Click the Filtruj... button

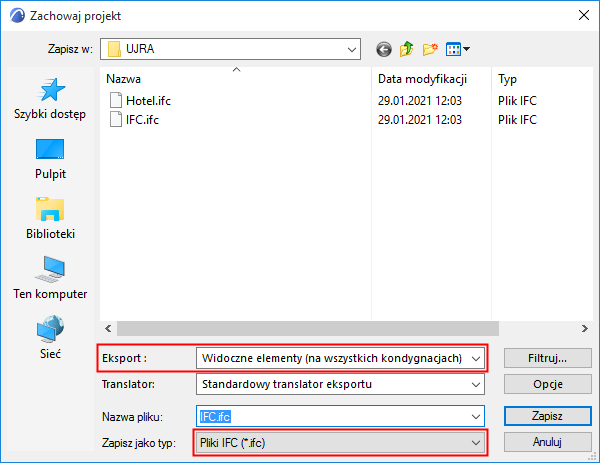548,358
